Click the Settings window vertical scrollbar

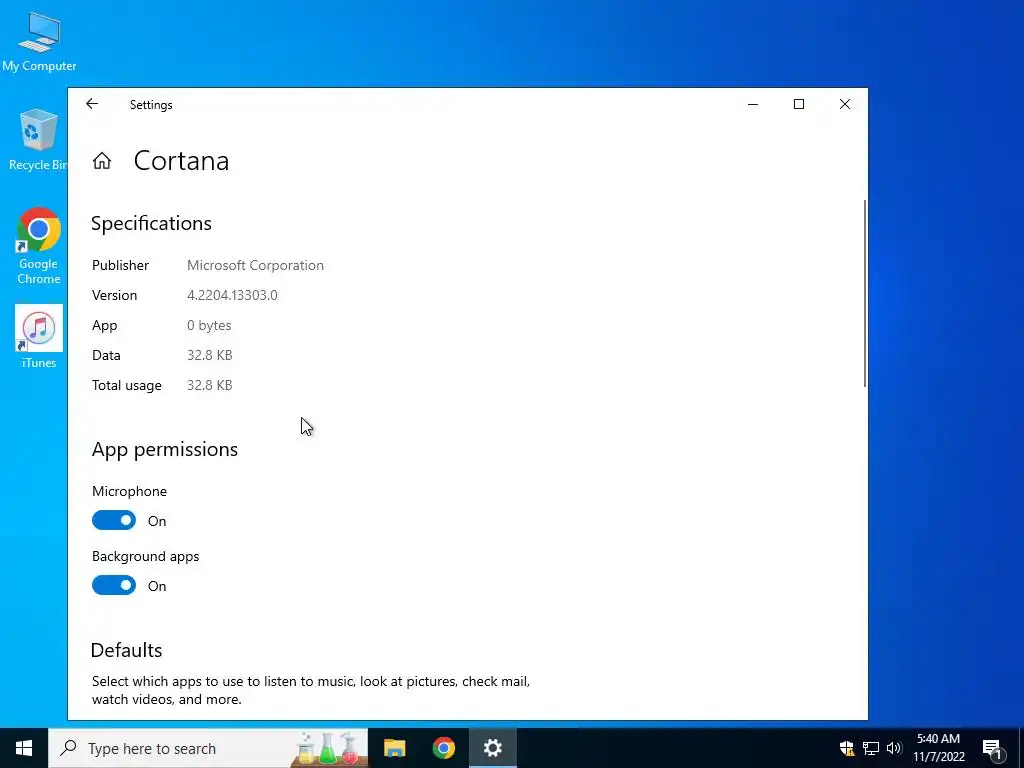(865, 293)
